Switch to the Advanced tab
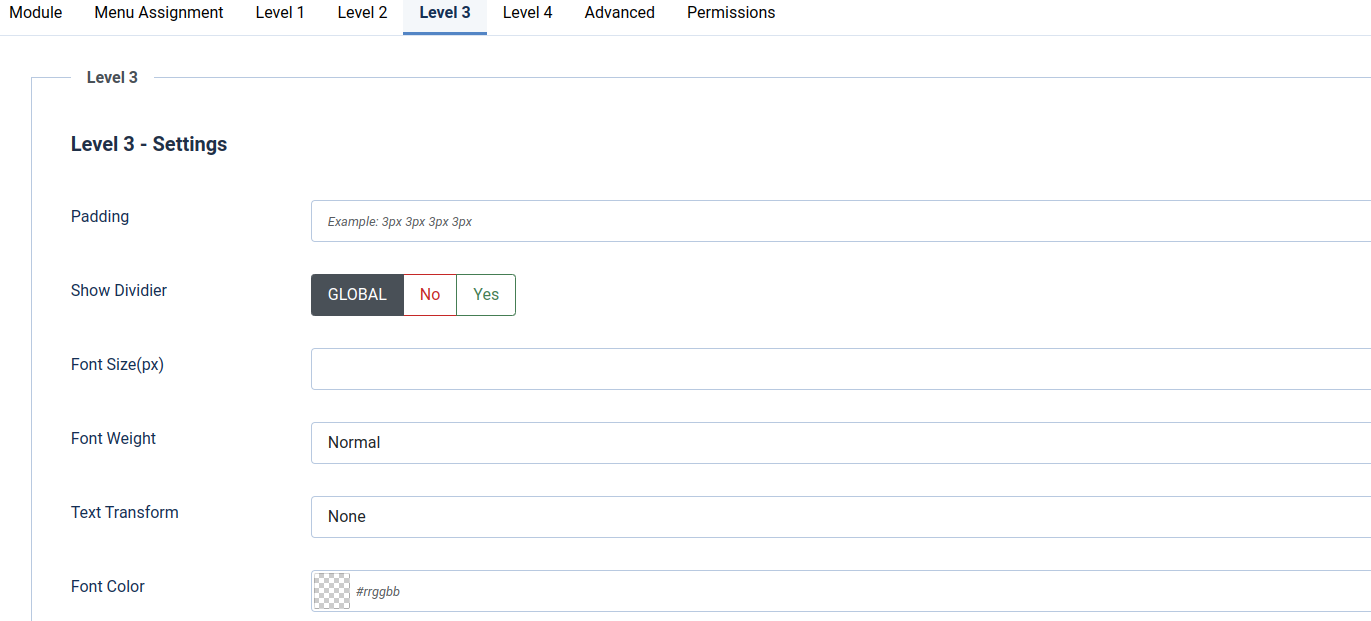 (x=620, y=13)
